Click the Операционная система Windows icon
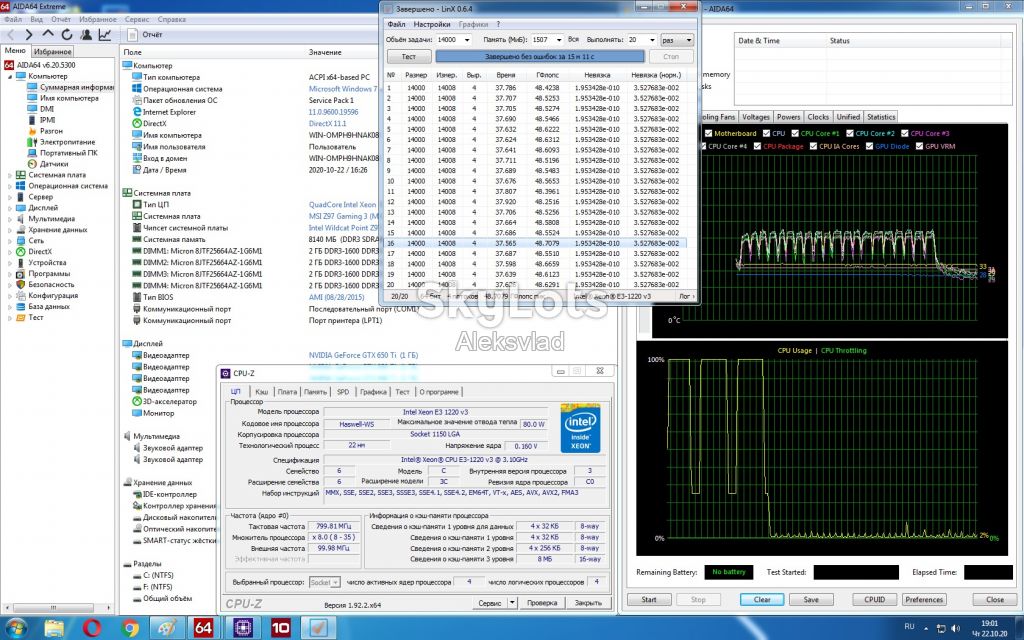Image resolution: width=1024 pixels, height=640 pixels. coord(137,89)
